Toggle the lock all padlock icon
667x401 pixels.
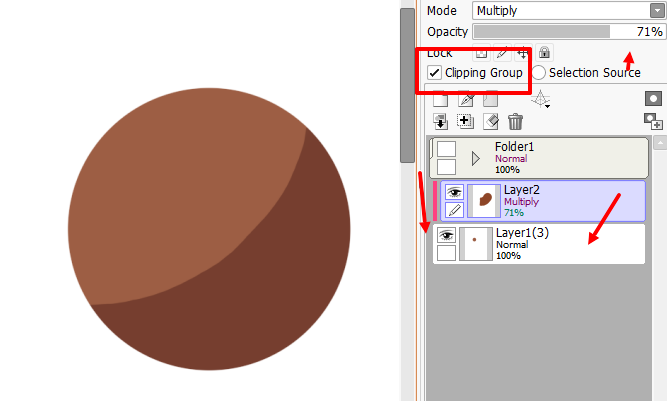coord(544,53)
